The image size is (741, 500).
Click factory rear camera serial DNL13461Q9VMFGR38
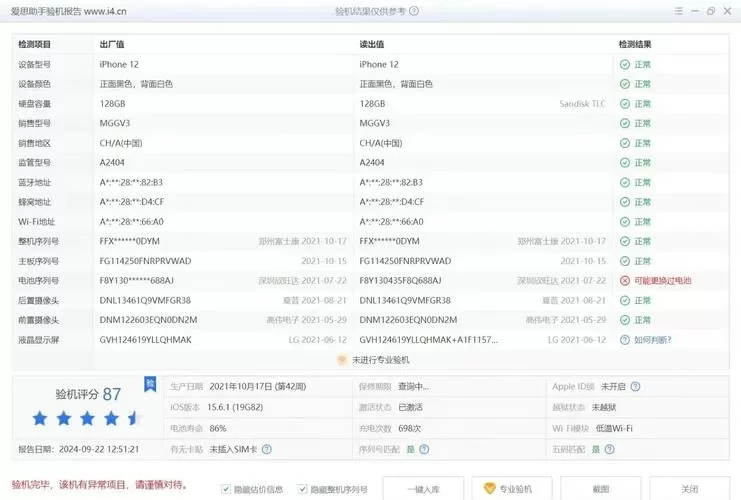point(145,301)
